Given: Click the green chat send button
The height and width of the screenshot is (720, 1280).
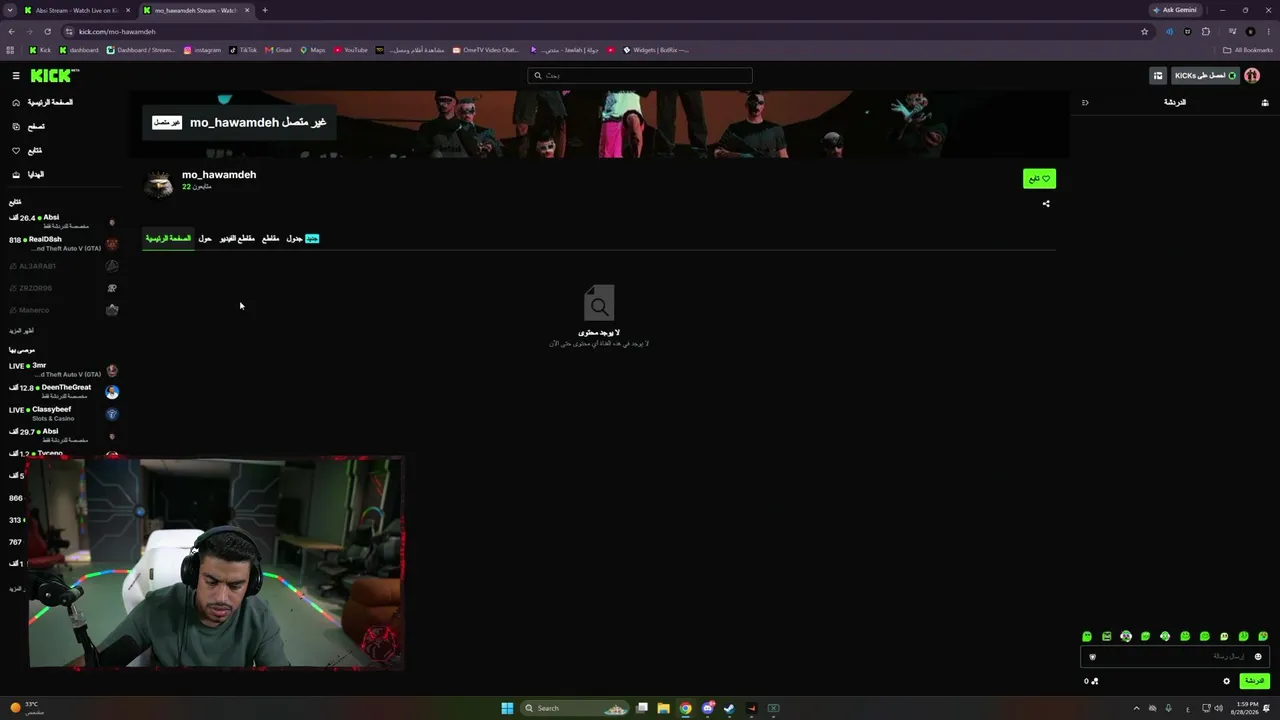Looking at the screenshot, I should (x=1254, y=681).
